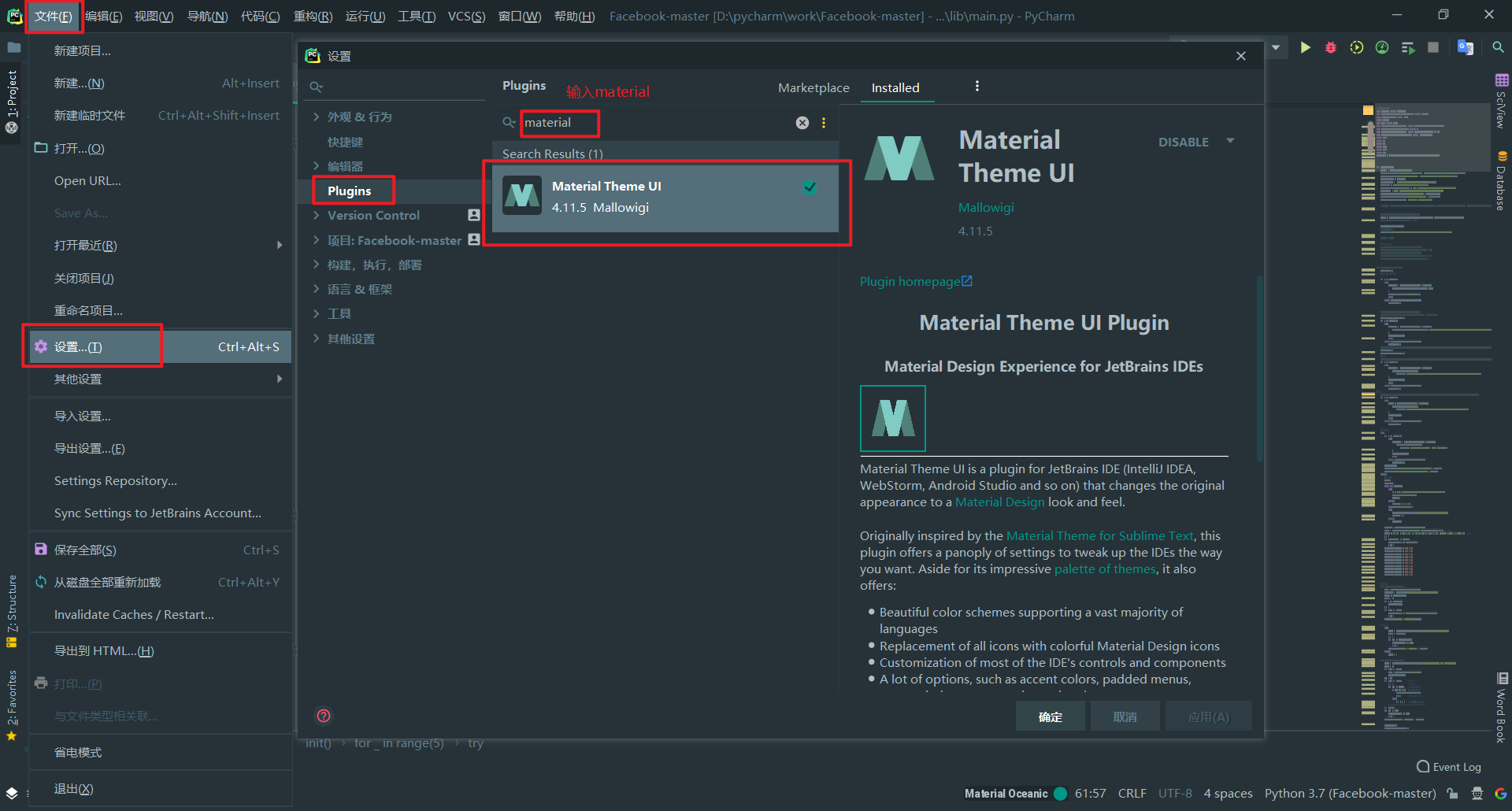Open Search Everywhere magnifier icon
This screenshot has height=811, width=1512.
click(1498, 47)
